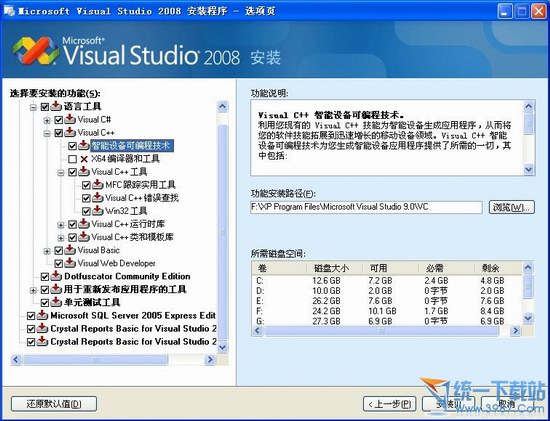Collapse the 语言工具 tree node
Image resolution: width=550 pixels, height=421 pixels.
pos(33,107)
